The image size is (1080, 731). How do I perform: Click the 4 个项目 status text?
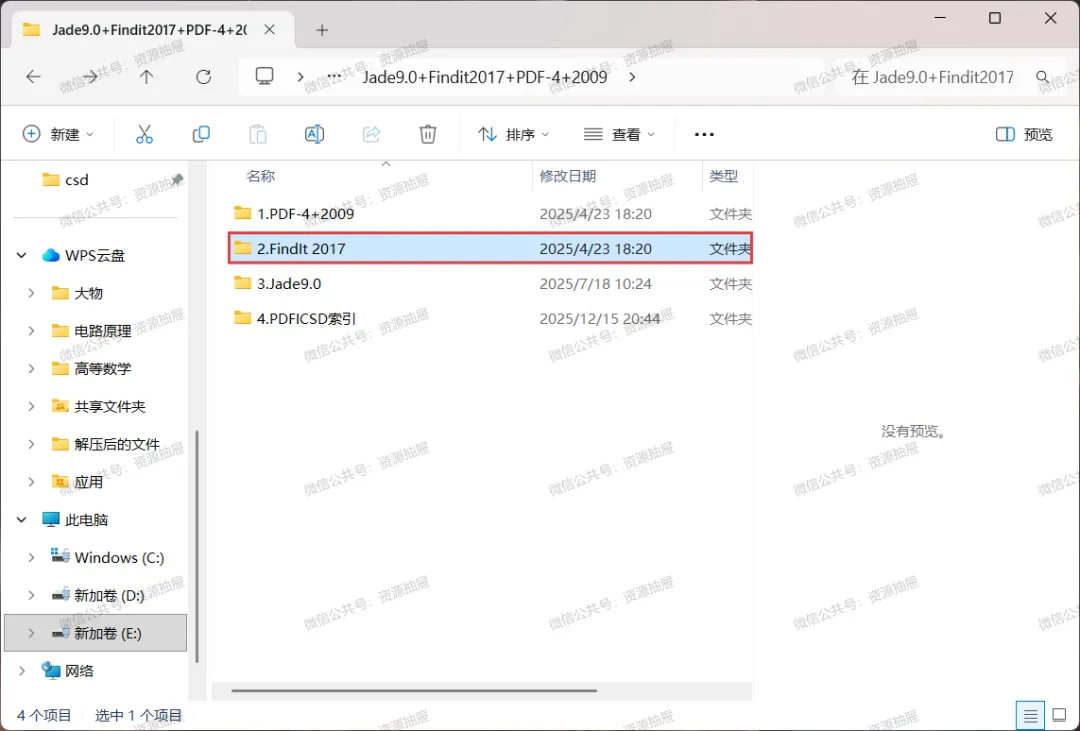44,716
